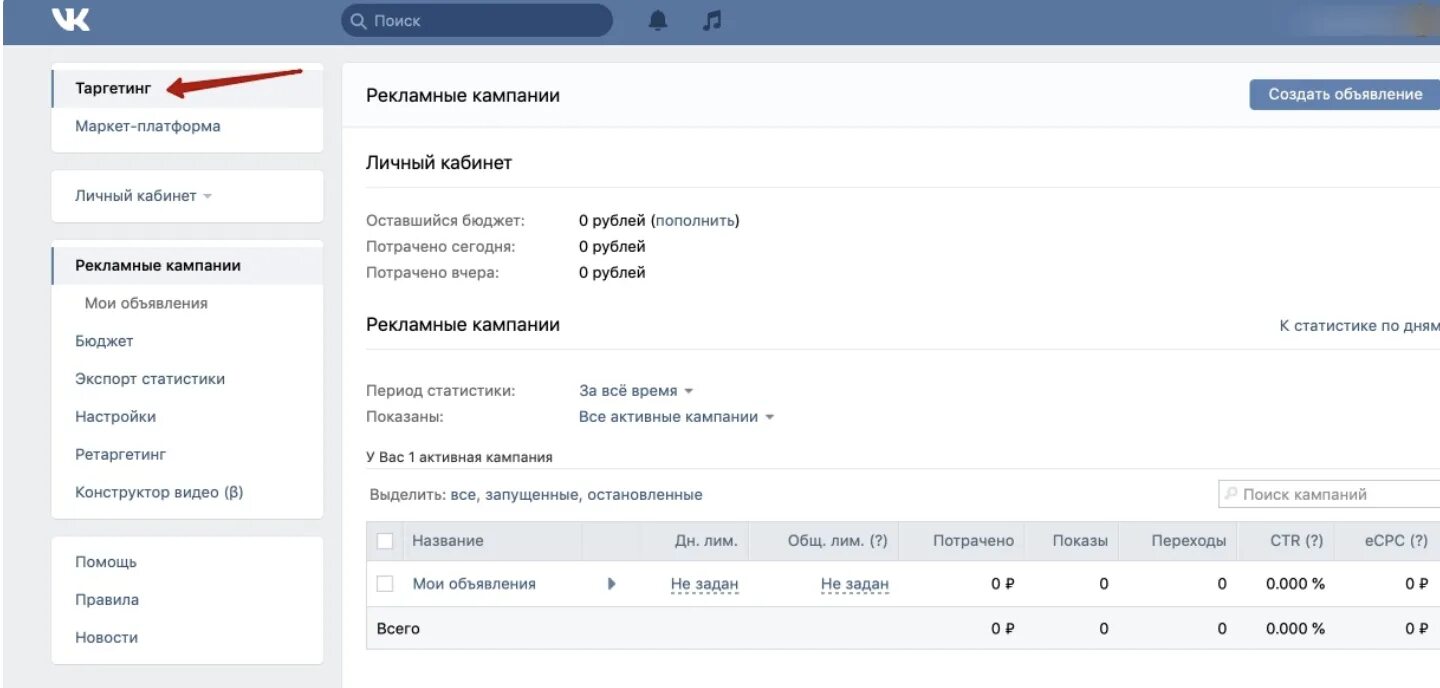Go to Ретаргетинг menu item
Screen dimensions: 1440x688
[x=120, y=455]
